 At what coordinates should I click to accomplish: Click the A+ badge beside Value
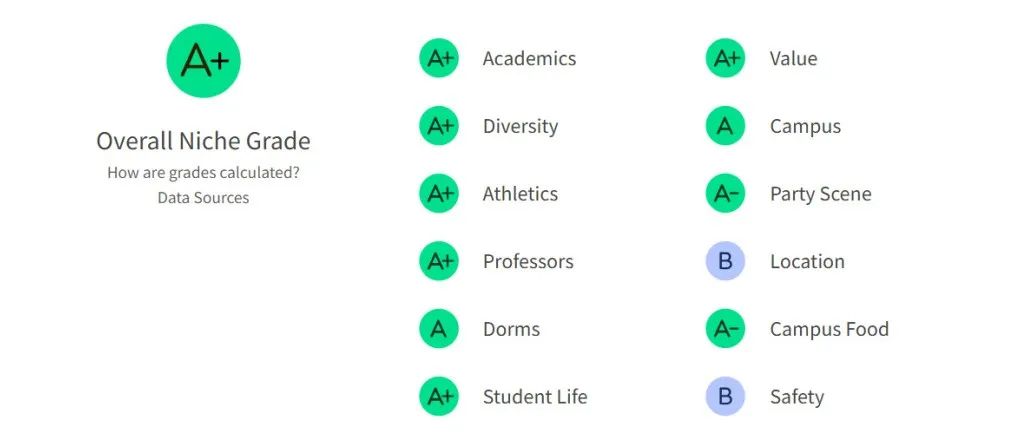point(725,58)
